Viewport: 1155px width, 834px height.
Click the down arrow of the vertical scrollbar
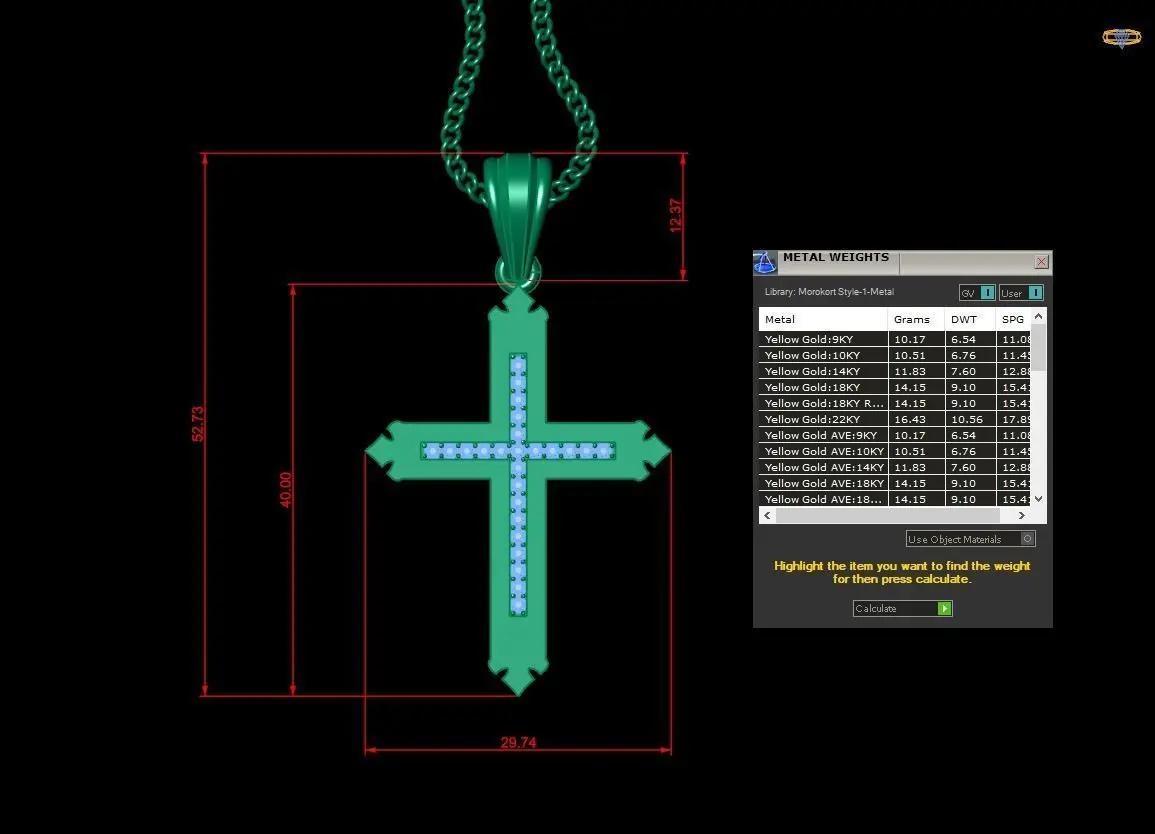(1039, 499)
